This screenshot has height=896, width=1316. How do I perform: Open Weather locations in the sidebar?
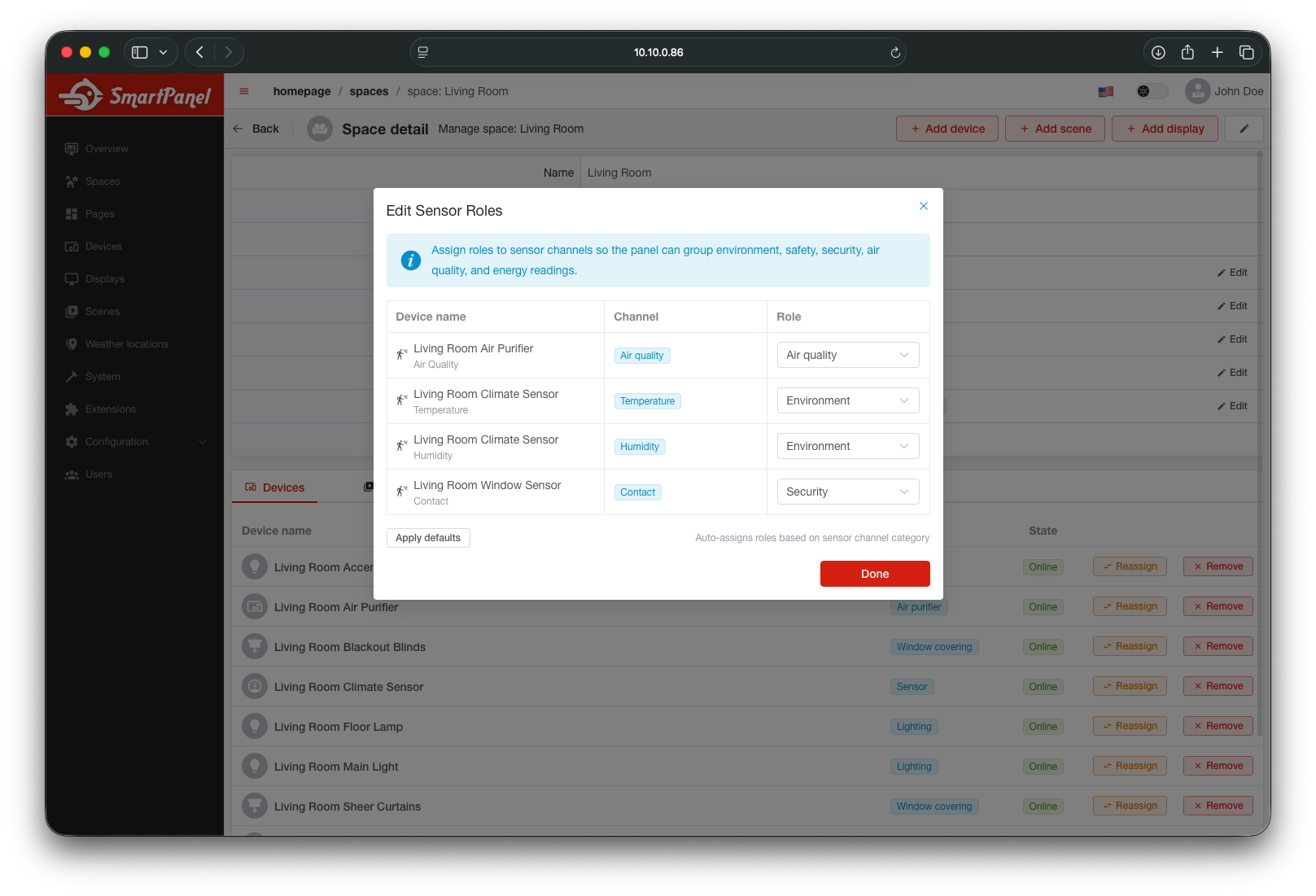pos(126,343)
